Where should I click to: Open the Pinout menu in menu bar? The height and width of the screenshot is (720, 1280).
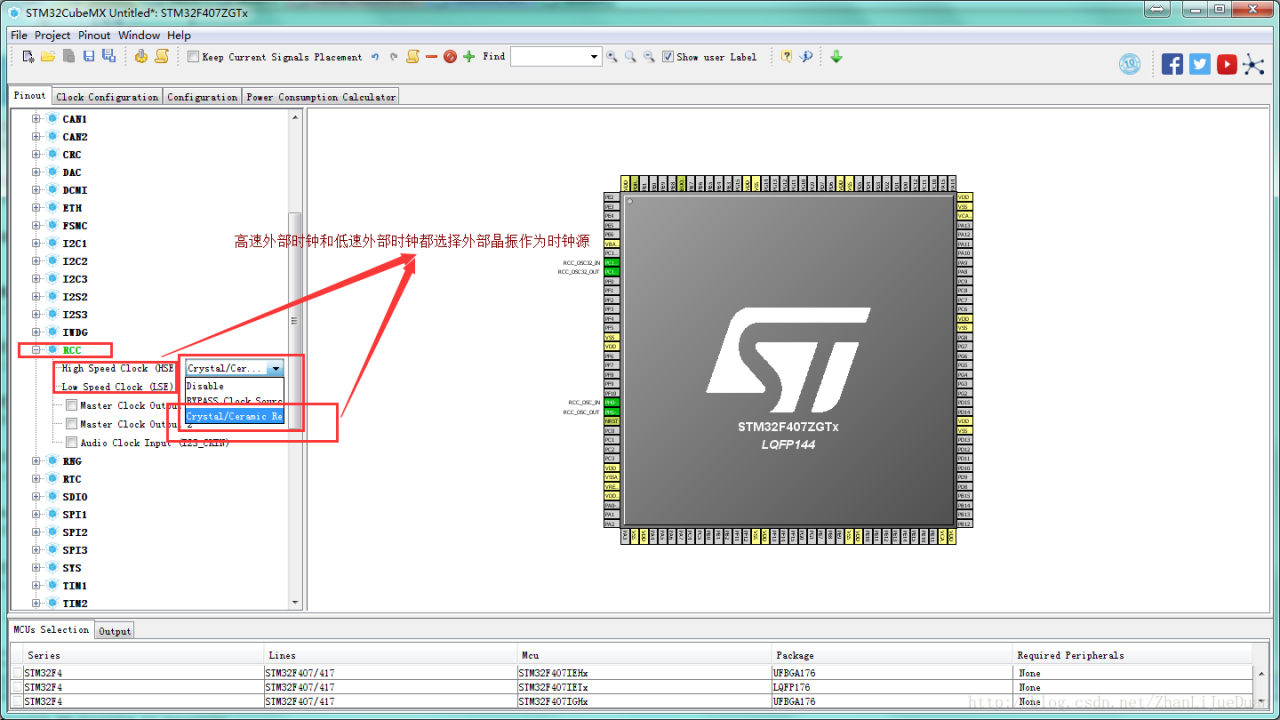click(x=95, y=35)
